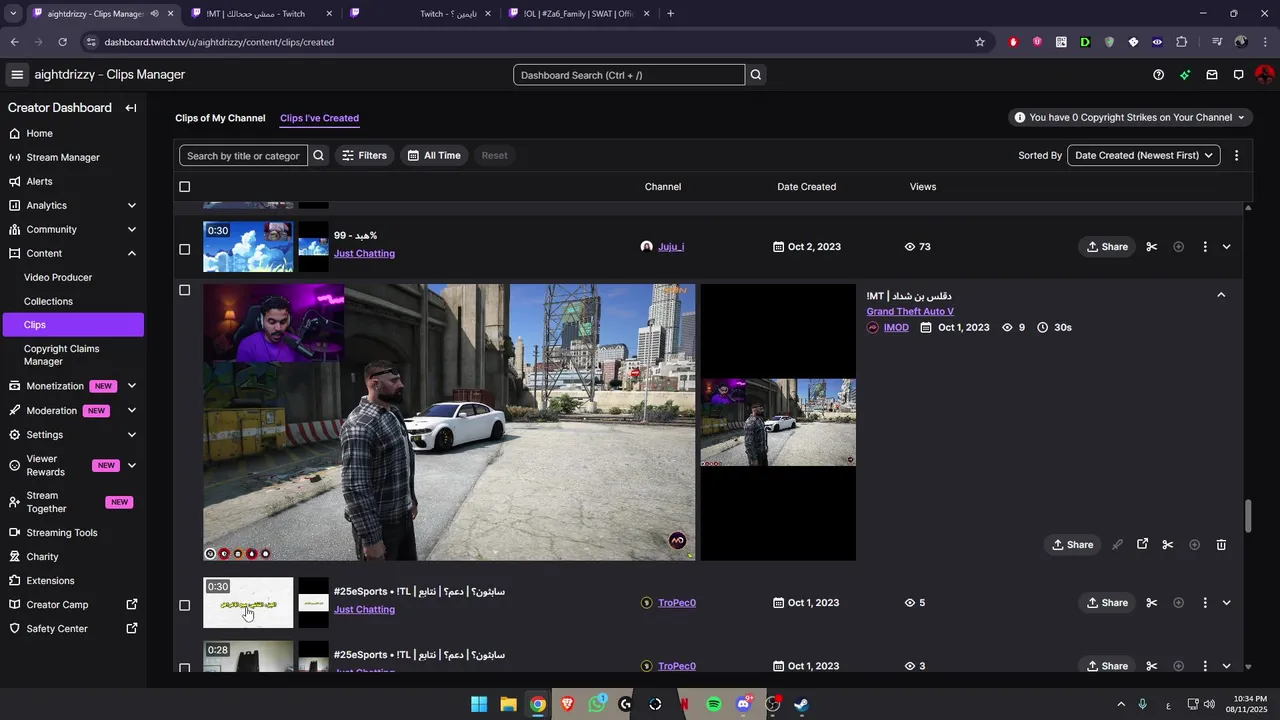The height and width of the screenshot is (720, 1280).
Task: Select the 3-view TroPec0 clip checkbox
Action: pos(184,668)
